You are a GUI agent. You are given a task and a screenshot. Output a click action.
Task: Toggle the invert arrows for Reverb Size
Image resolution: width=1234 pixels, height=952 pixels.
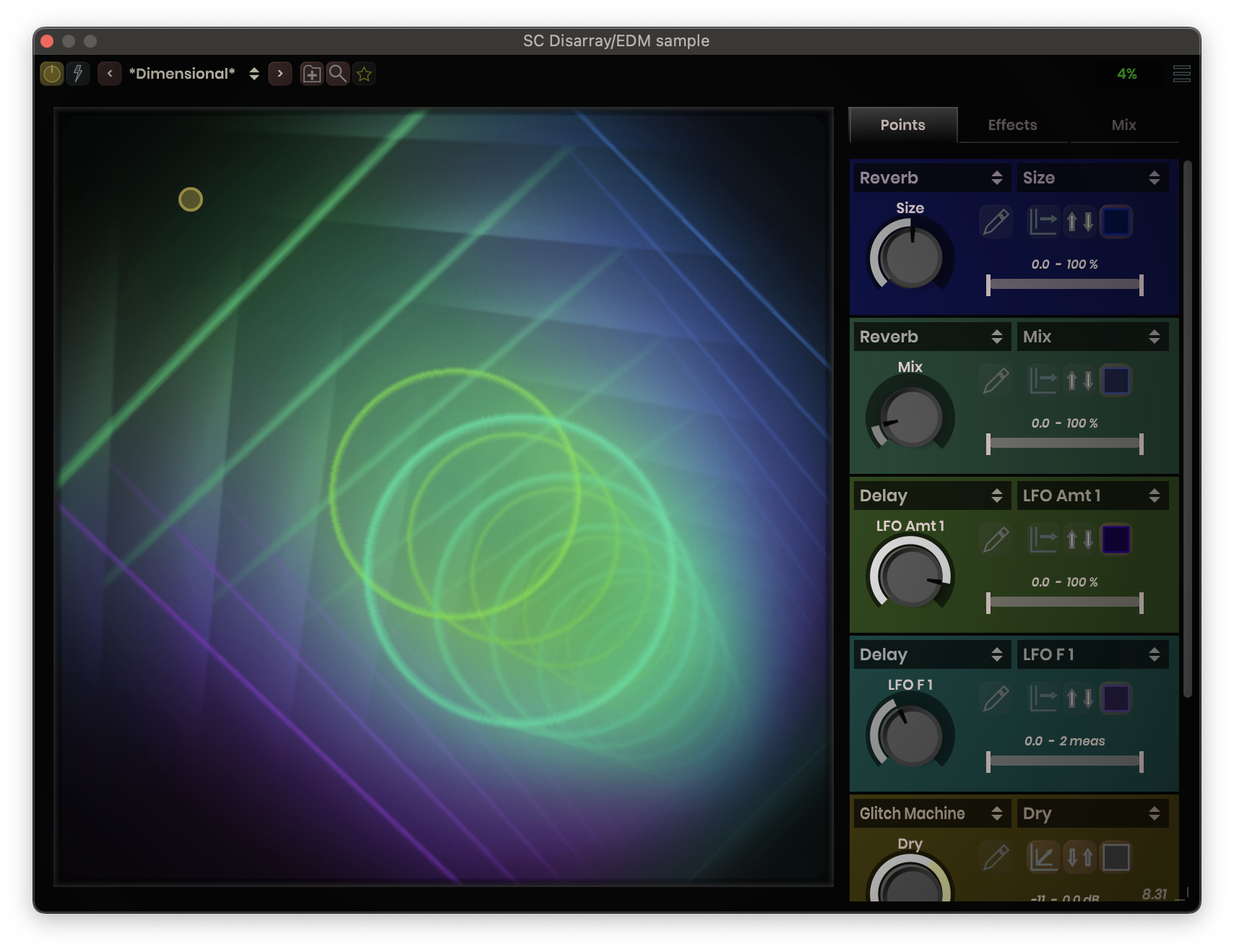(1080, 222)
